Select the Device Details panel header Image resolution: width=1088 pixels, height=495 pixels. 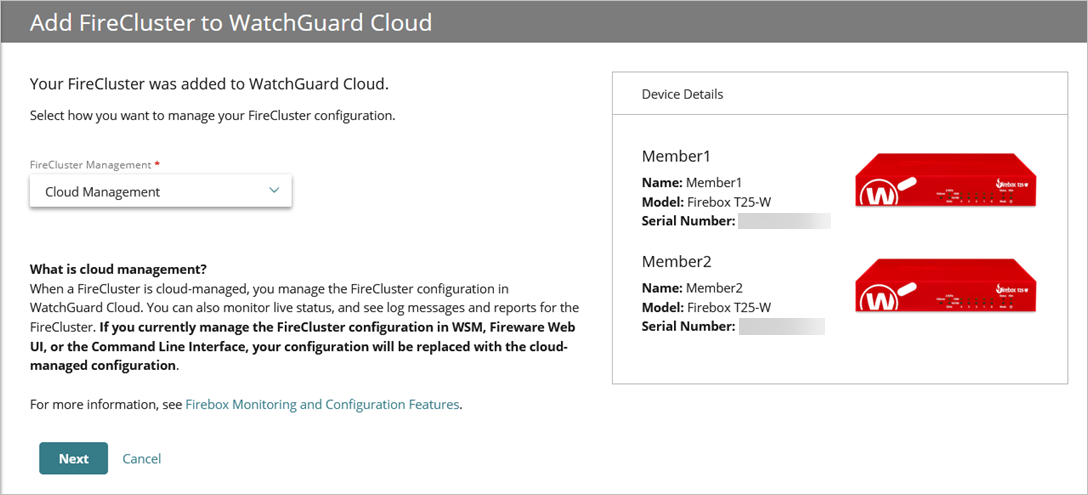pos(682,94)
